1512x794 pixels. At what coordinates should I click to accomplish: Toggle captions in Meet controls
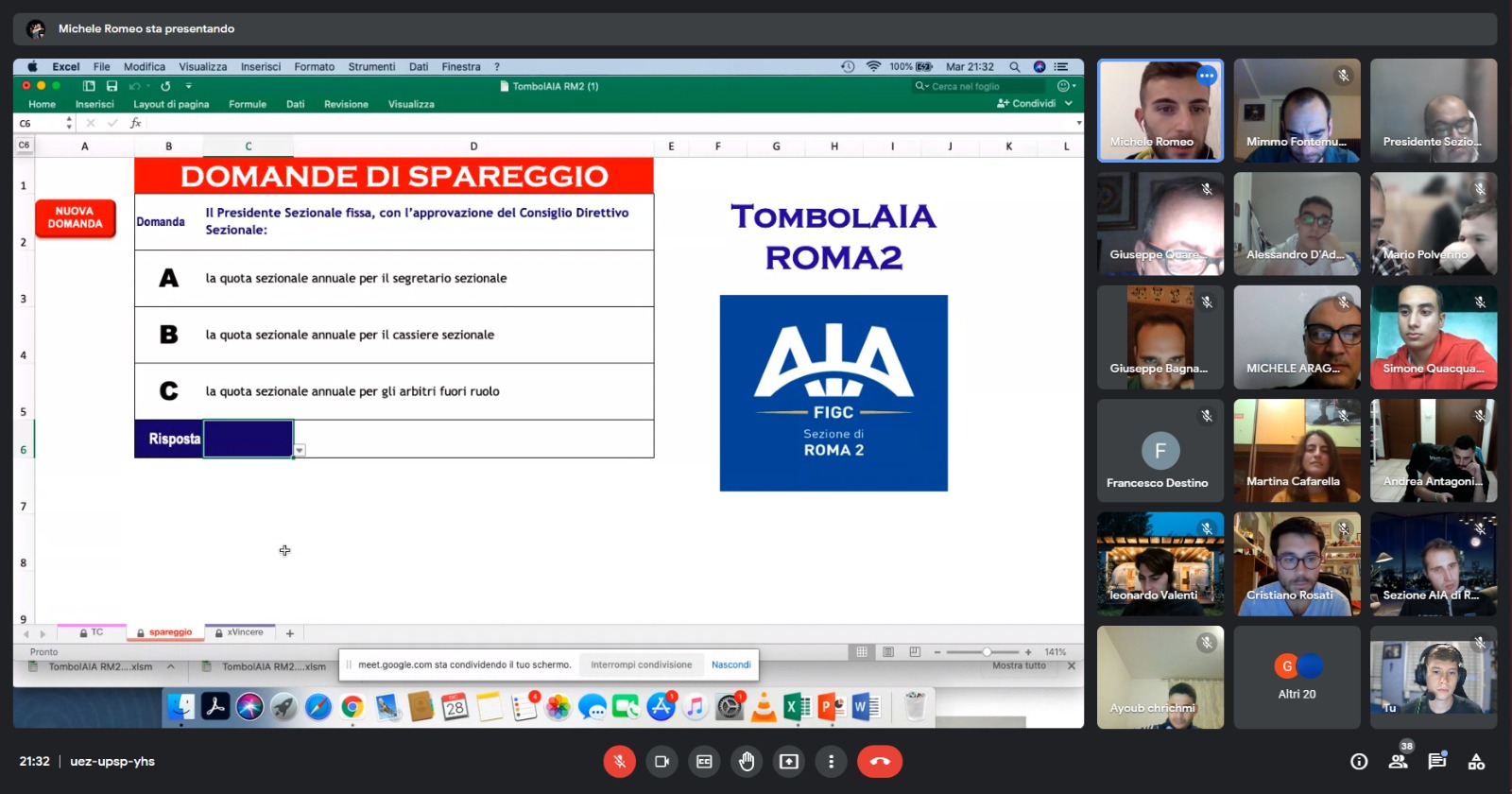(704, 762)
